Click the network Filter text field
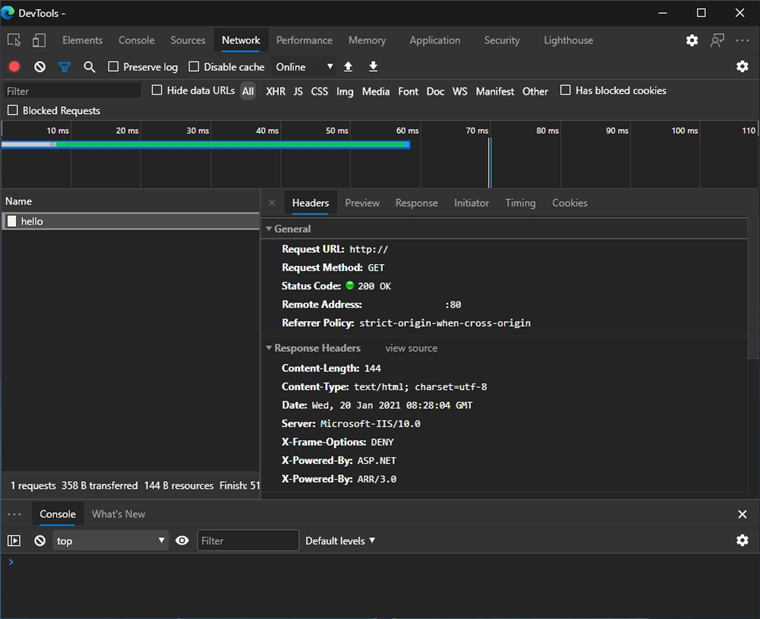This screenshot has height=619, width=760. point(72,91)
